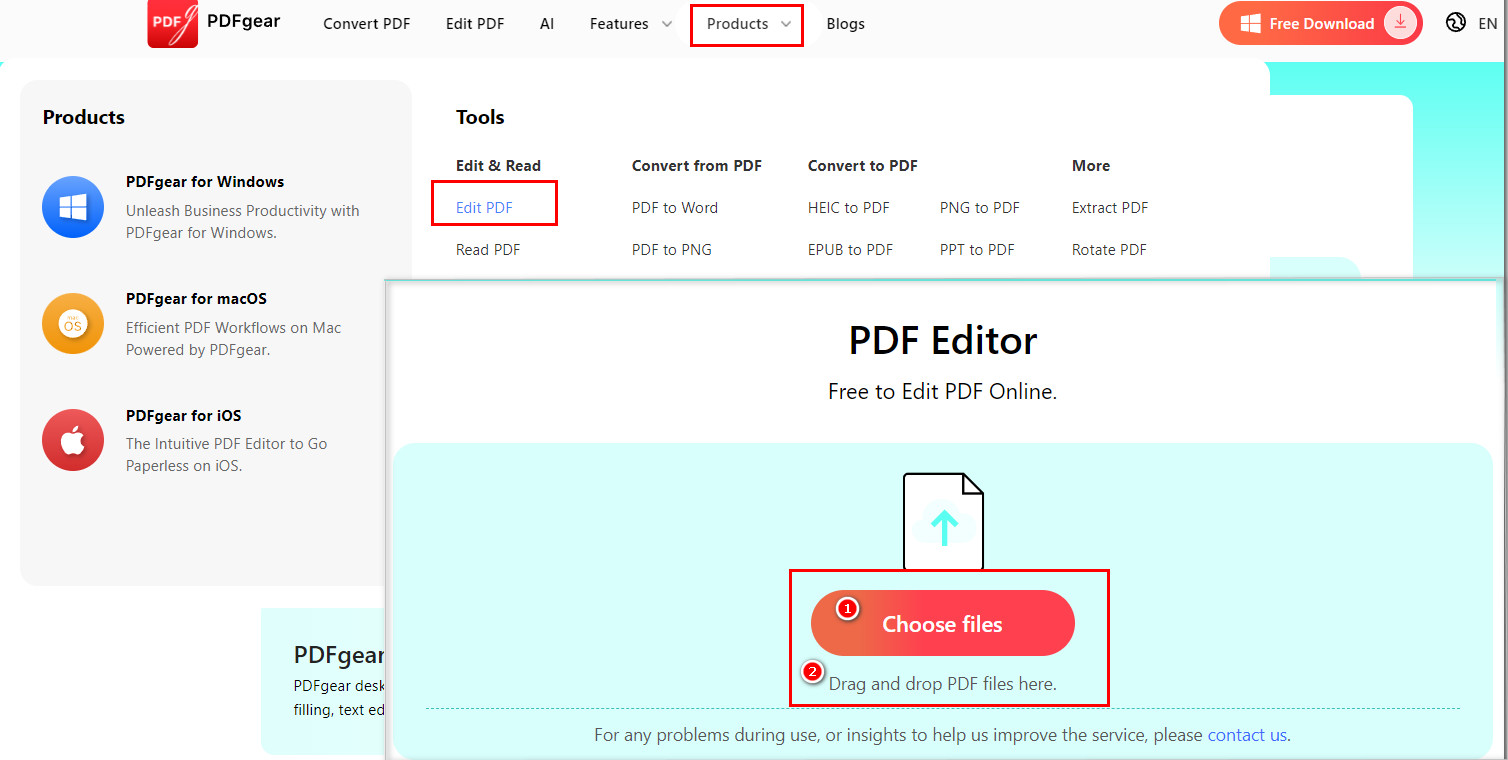
Task: Go to the Blogs page
Action: (x=845, y=24)
